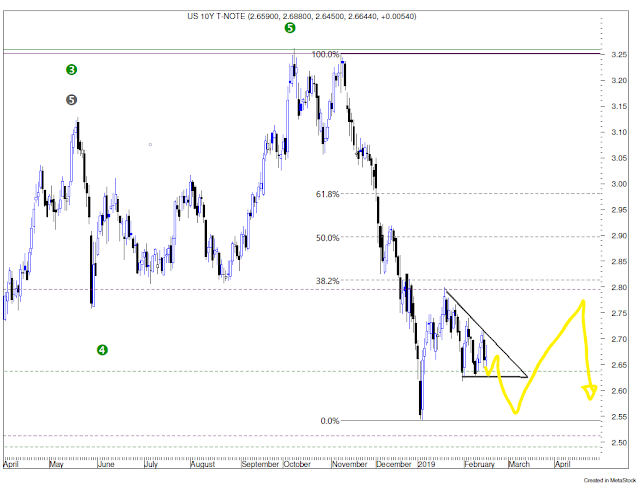
Task: Click the 2.80 price axis label
Action: 619,287
